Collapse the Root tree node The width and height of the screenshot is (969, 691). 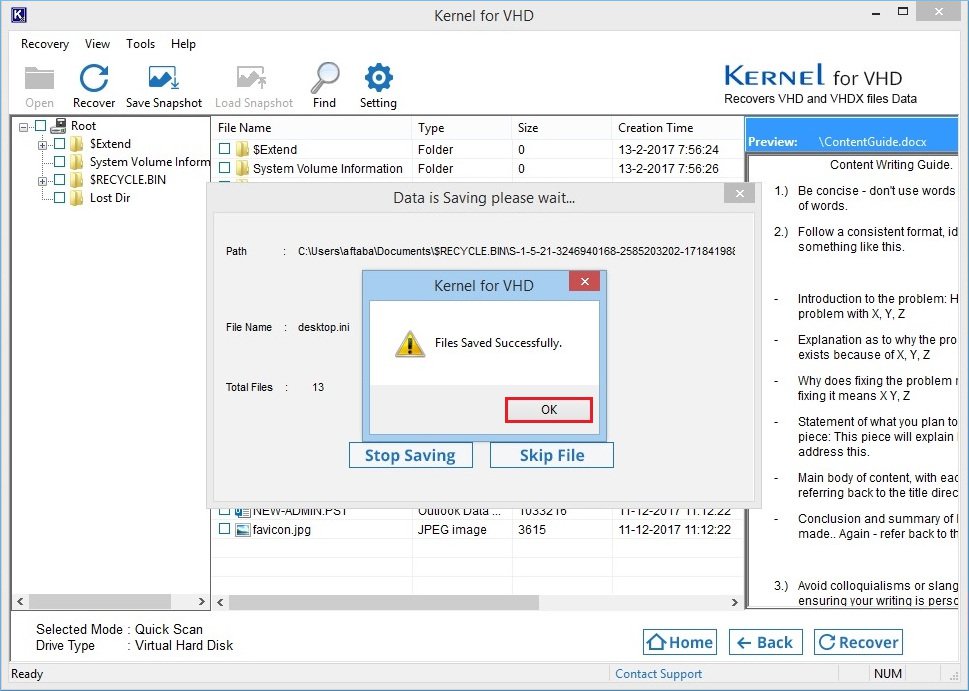[23, 127]
